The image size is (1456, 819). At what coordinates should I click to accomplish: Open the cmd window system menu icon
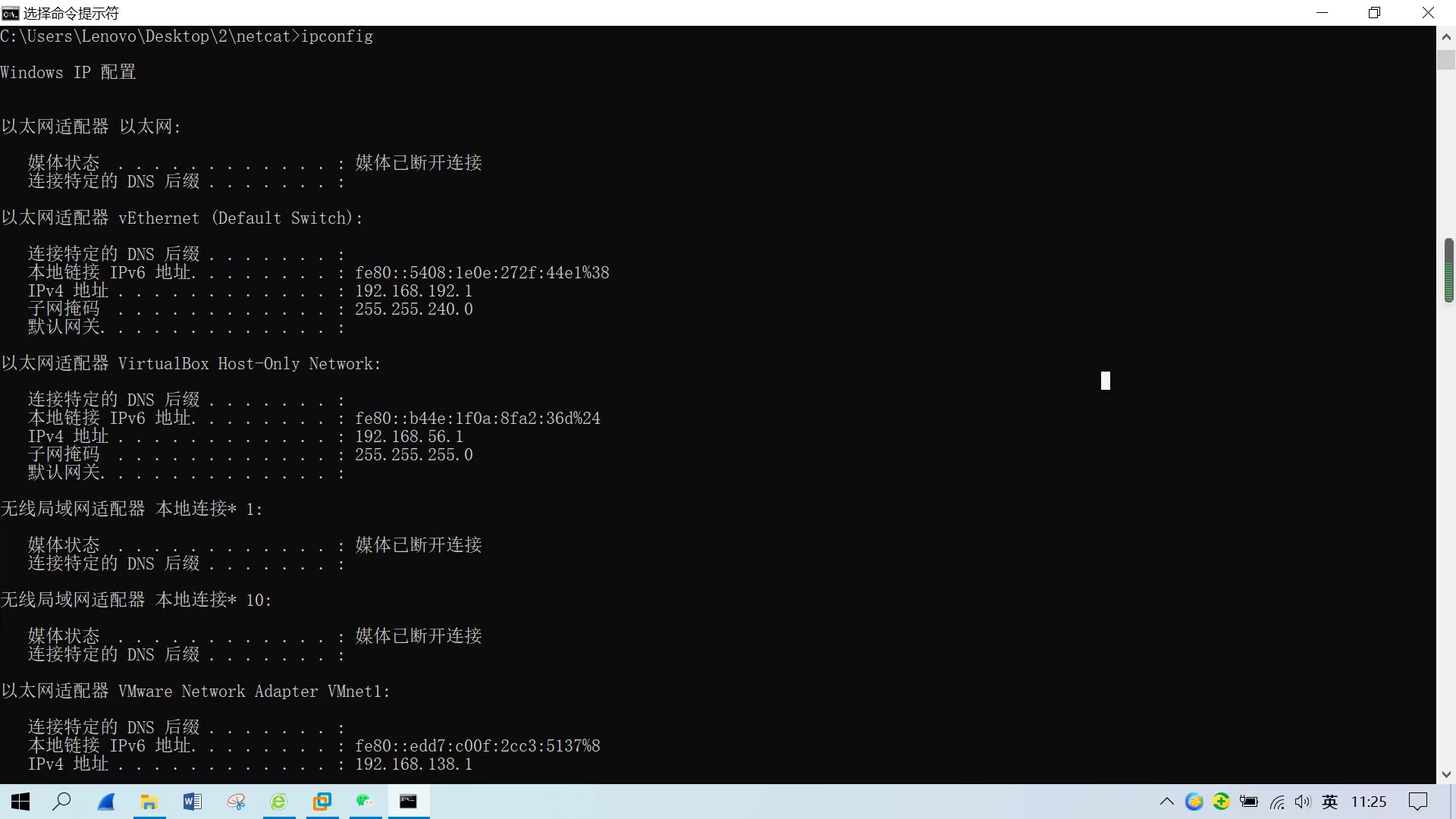(10, 13)
